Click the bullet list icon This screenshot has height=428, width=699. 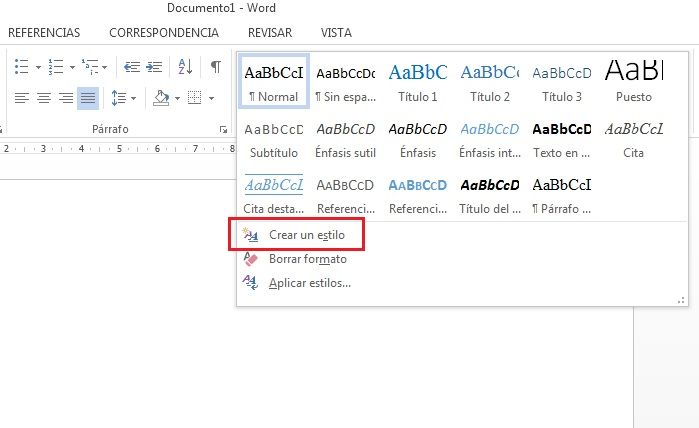tap(22, 67)
